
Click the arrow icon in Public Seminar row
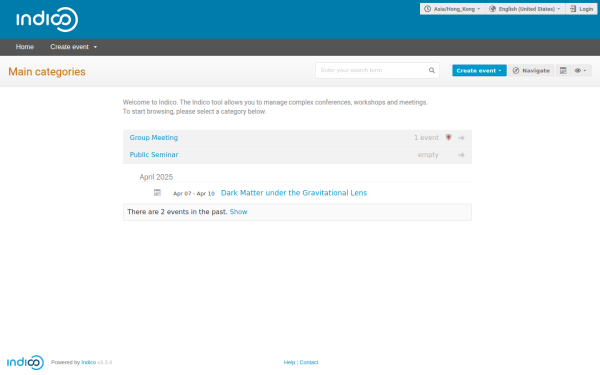(x=461, y=155)
